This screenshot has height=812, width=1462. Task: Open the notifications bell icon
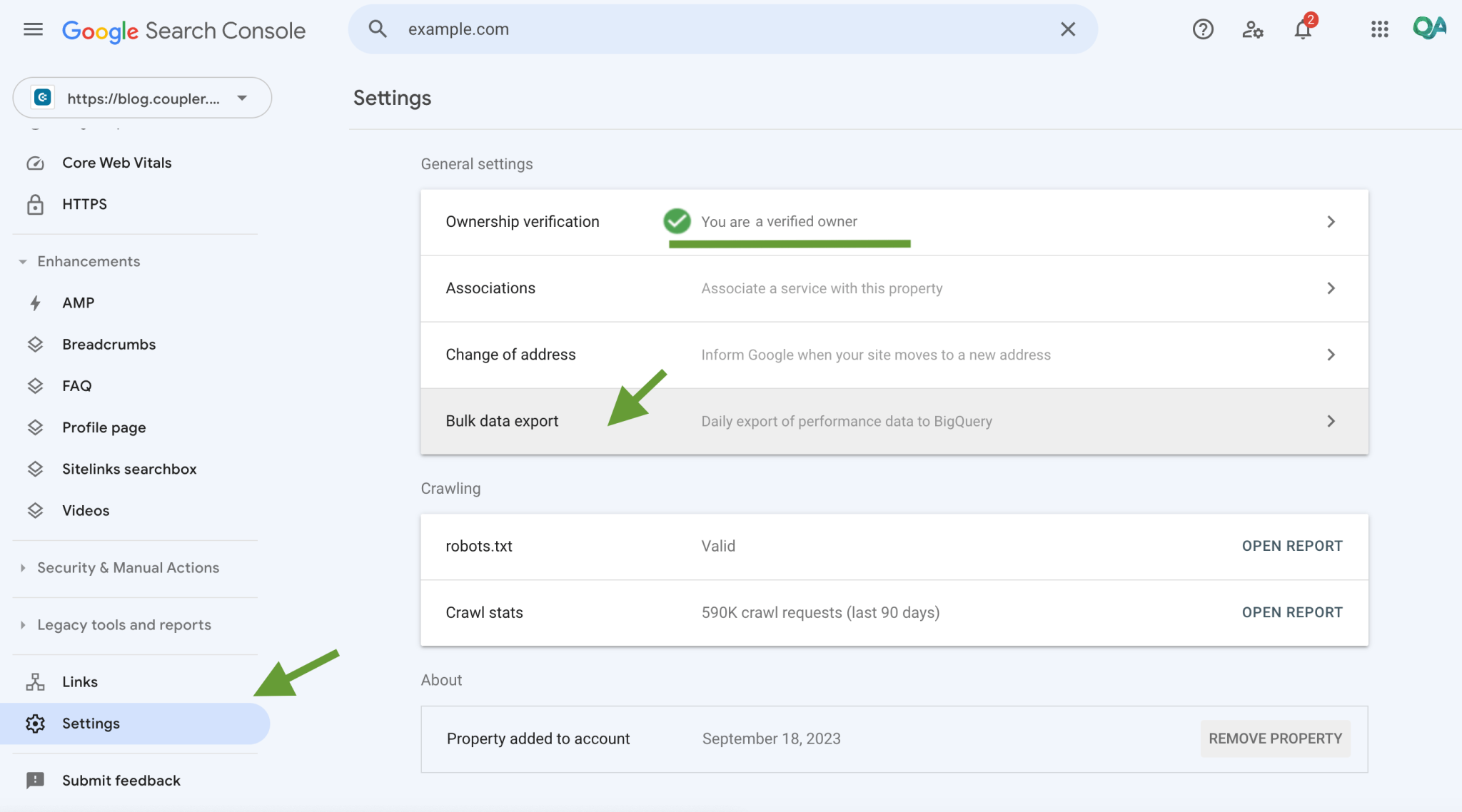tap(1304, 31)
